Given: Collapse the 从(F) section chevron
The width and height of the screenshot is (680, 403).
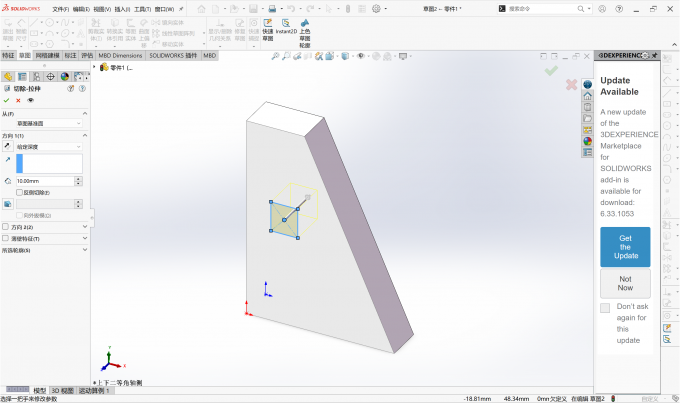Looking at the screenshot, I should point(85,114).
